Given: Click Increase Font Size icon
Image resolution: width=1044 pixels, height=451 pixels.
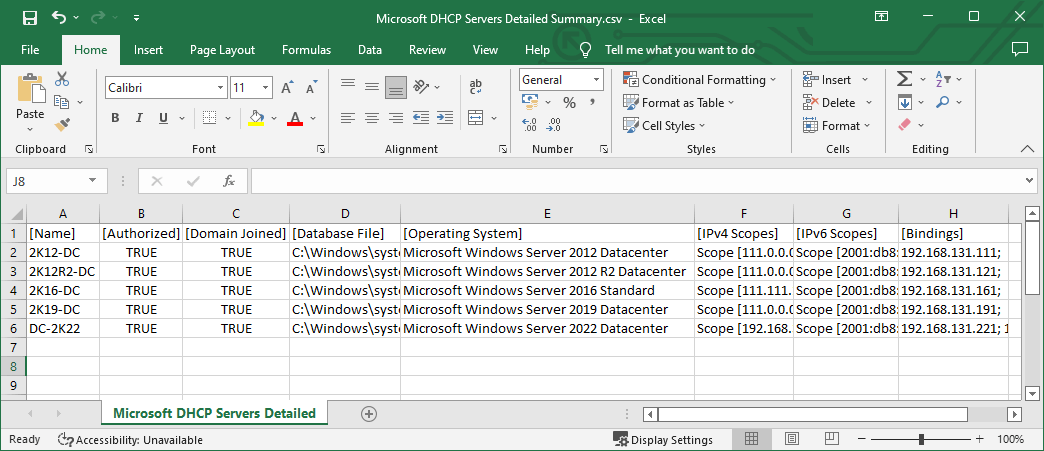Looking at the screenshot, I should (287, 87).
